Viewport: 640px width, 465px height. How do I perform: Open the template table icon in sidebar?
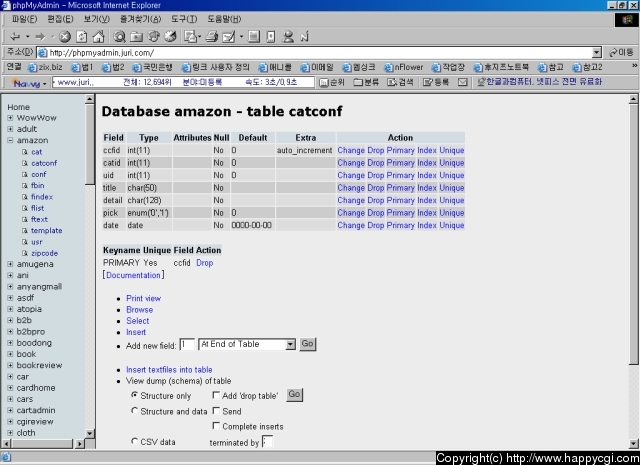click(x=25, y=231)
